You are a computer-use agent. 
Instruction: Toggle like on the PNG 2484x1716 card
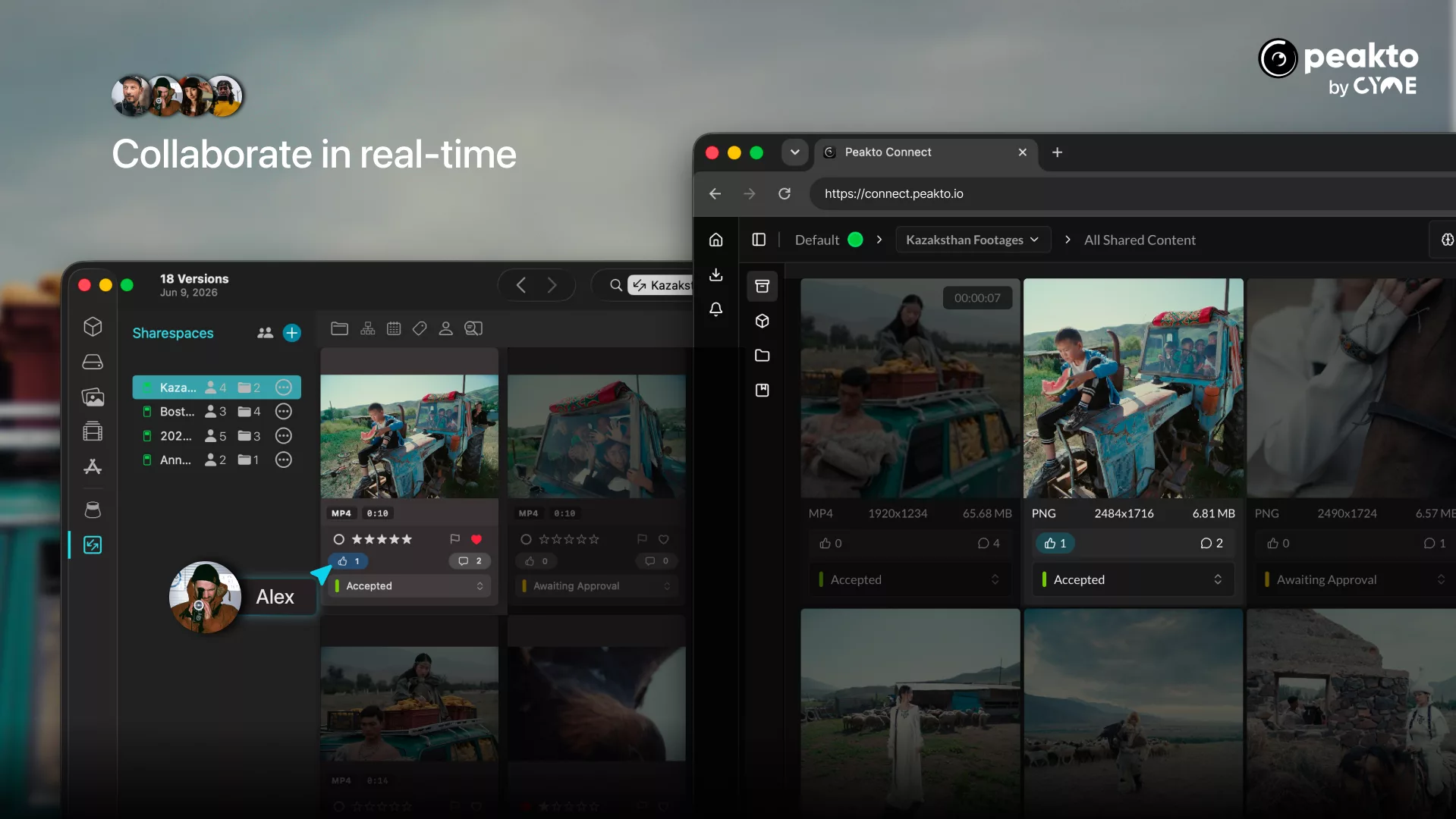1055,543
